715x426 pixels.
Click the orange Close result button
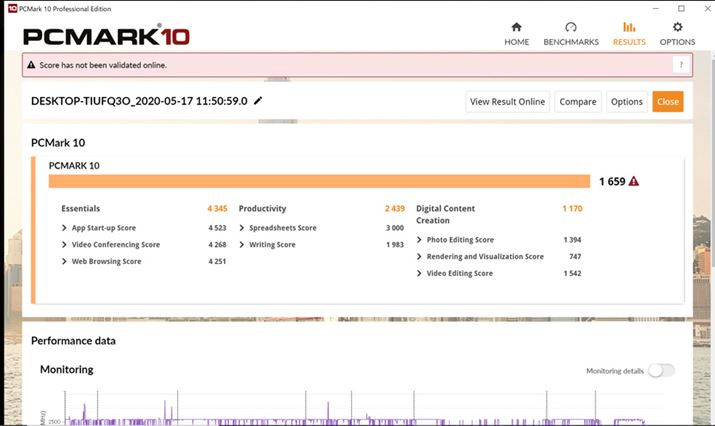point(667,101)
